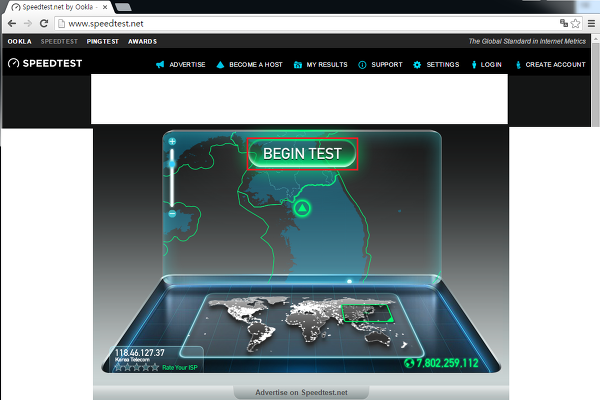Viewport: 600px width, 400px height.
Task: Click the browser forward arrow
Action: click(28, 23)
